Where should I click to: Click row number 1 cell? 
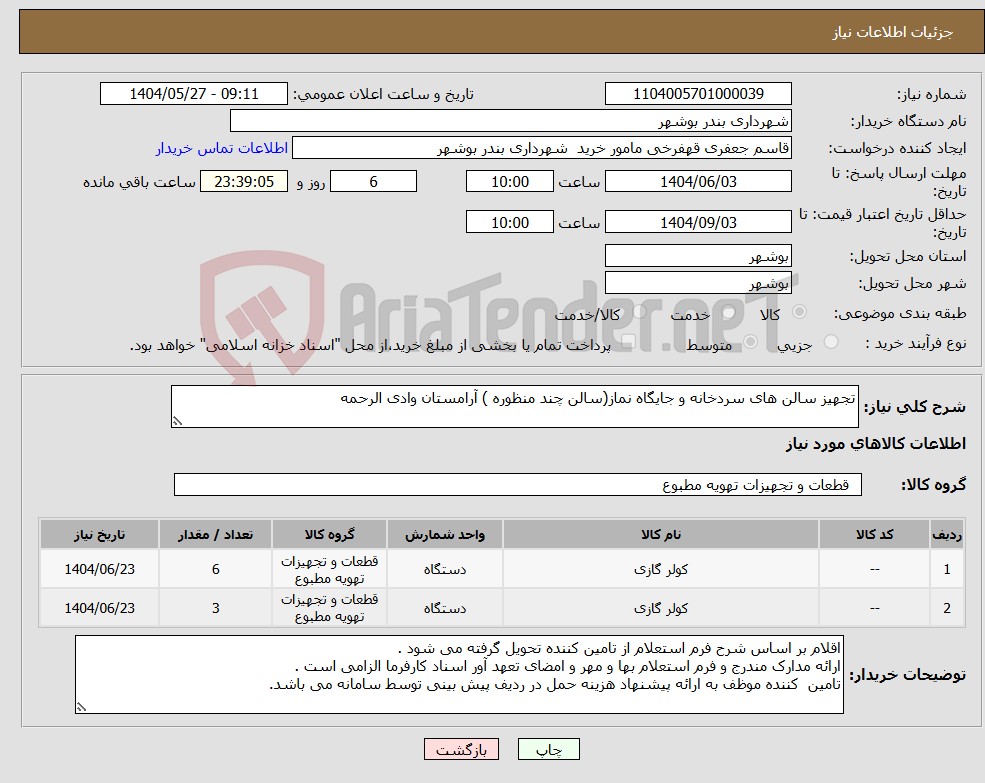[947, 569]
